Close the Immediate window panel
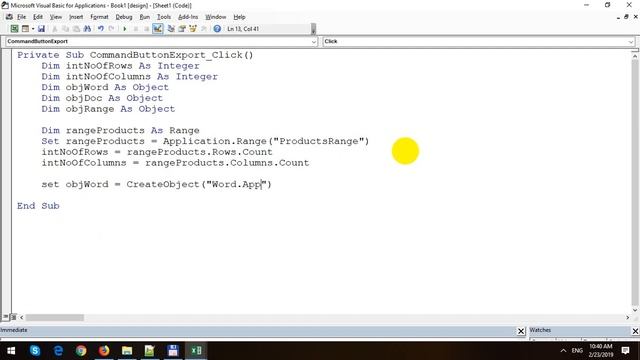This screenshot has height=360, width=640. click(x=521, y=331)
